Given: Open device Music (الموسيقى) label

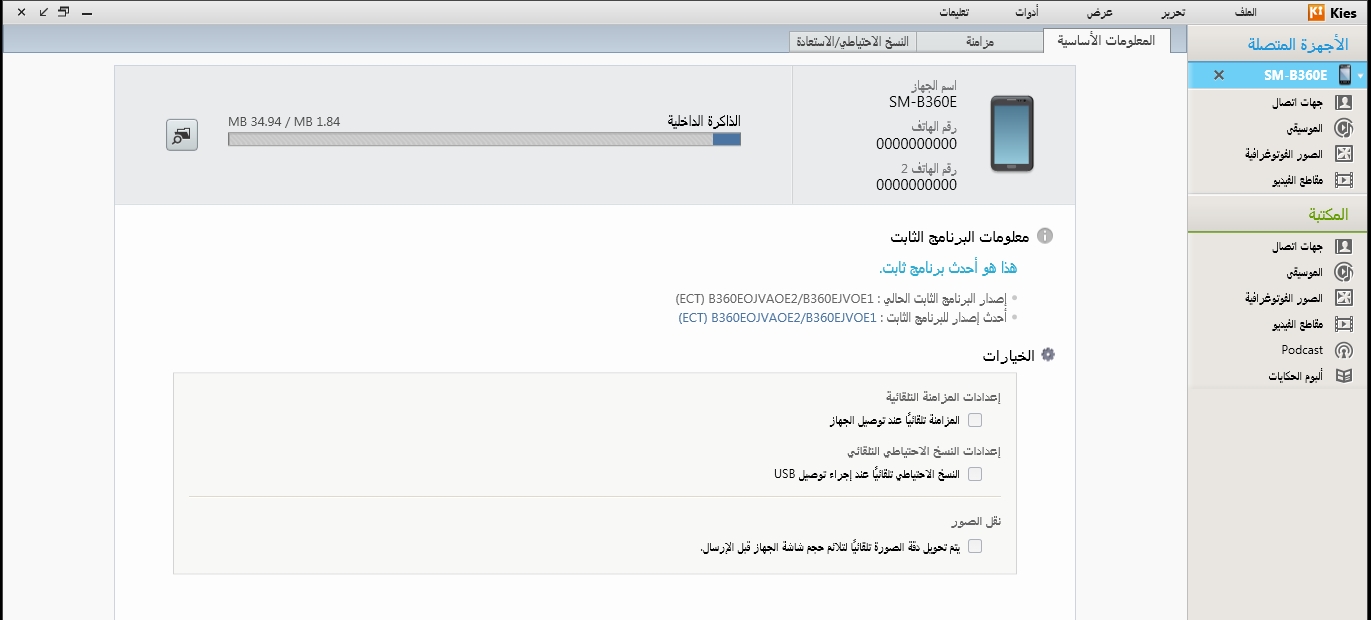Looking at the screenshot, I should pyautogui.click(x=1305, y=129).
